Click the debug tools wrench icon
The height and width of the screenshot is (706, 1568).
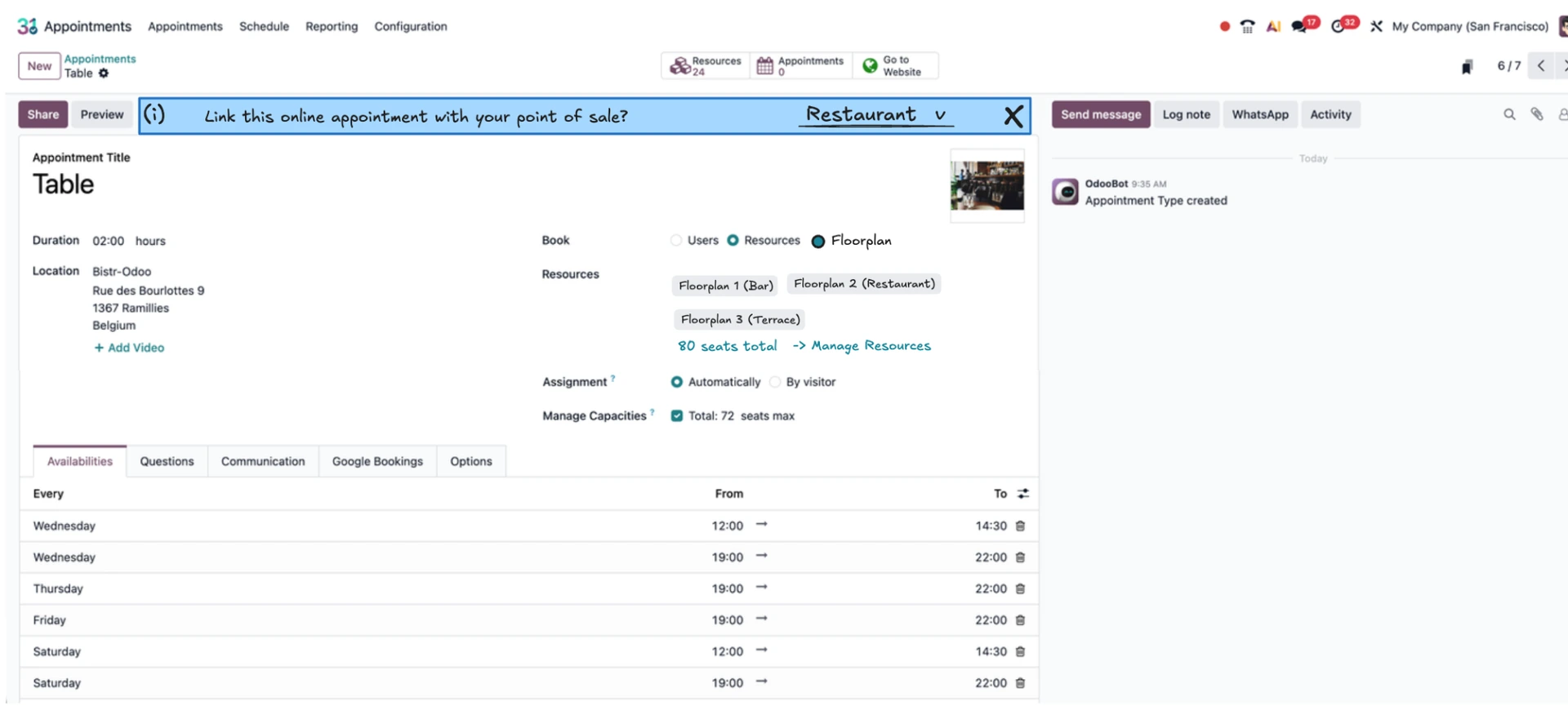(1376, 26)
